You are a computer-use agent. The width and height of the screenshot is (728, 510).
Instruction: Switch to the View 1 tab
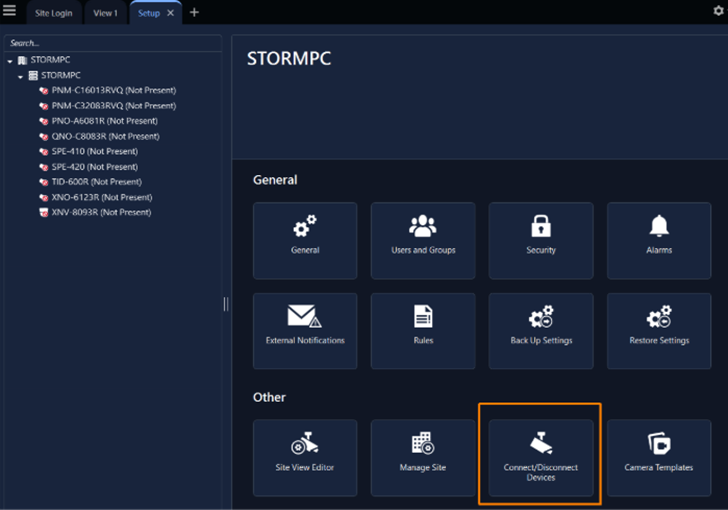pyautogui.click(x=105, y=13)
